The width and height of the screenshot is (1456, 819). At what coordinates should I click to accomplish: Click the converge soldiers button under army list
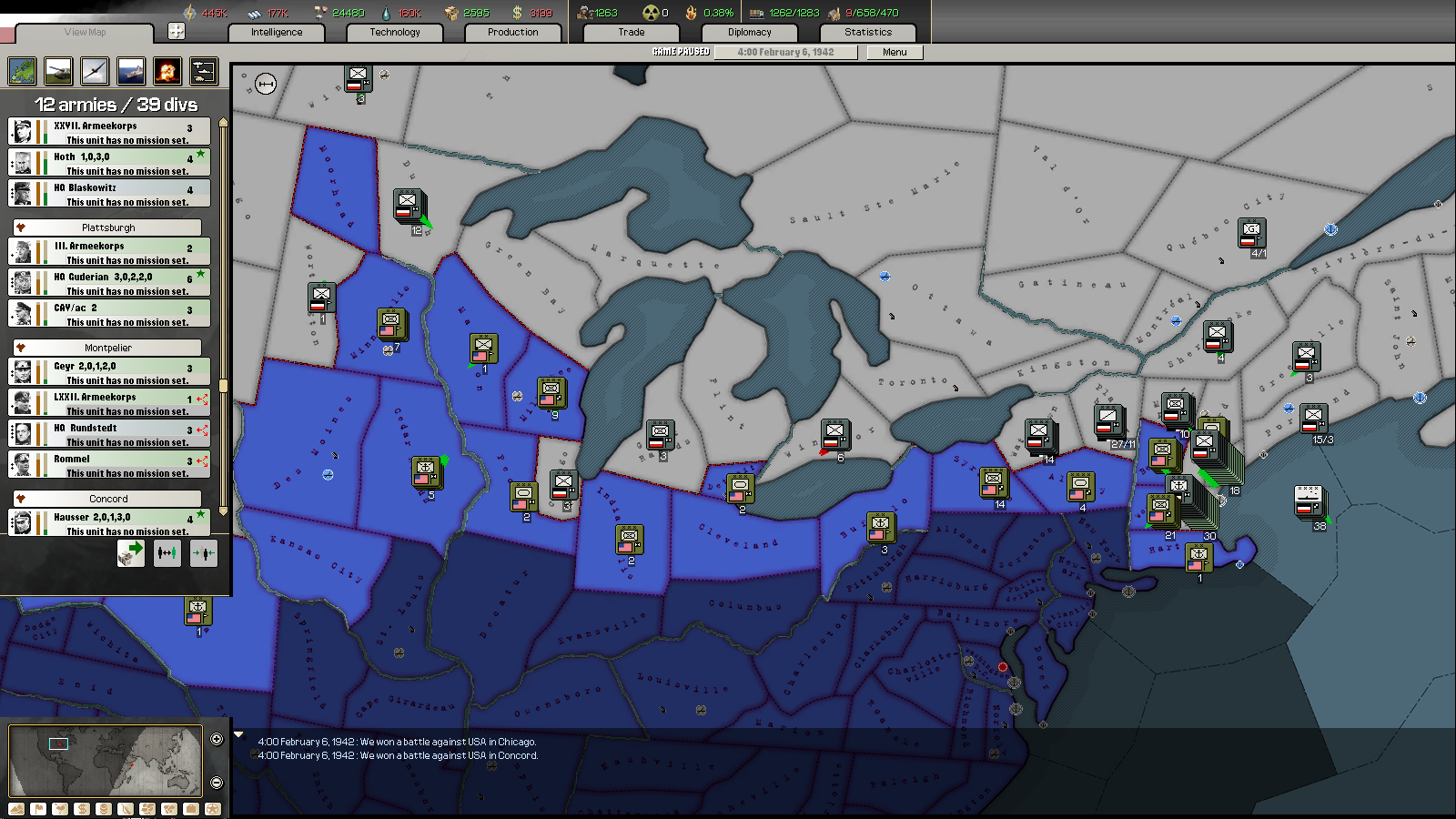click(x=204, y=552)
